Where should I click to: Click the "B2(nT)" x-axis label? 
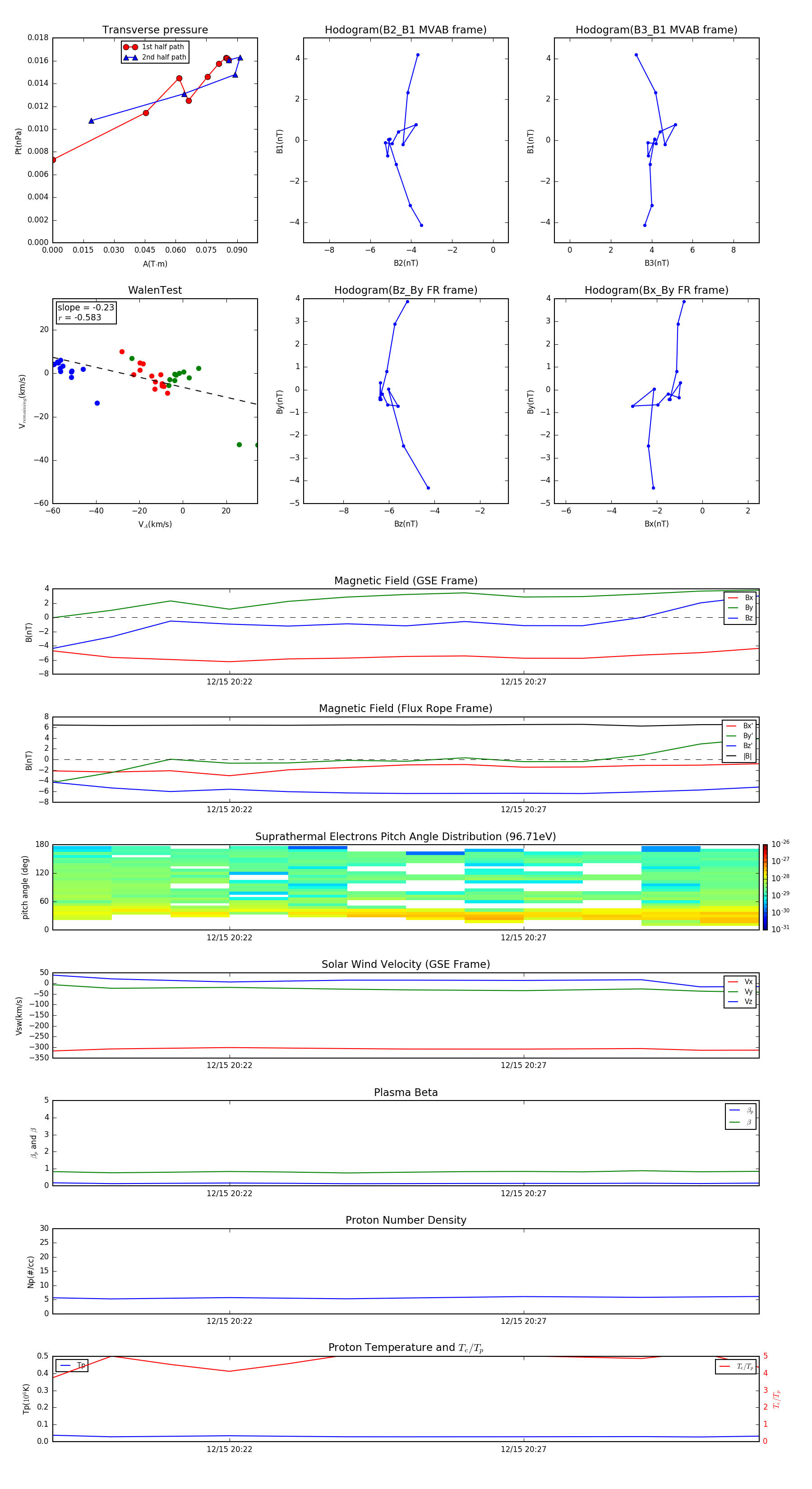(x=406, y=263)
